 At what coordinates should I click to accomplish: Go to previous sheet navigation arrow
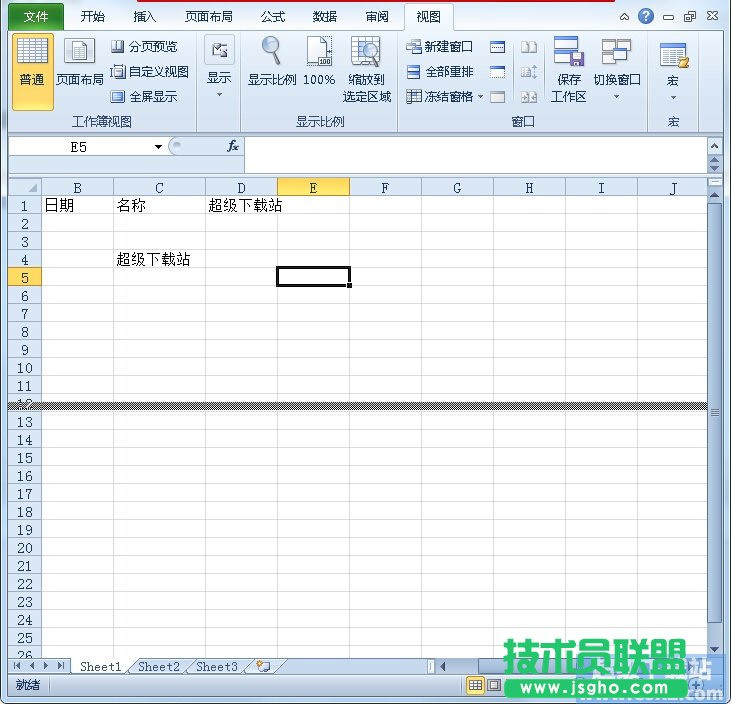click(x=32, y=666)
